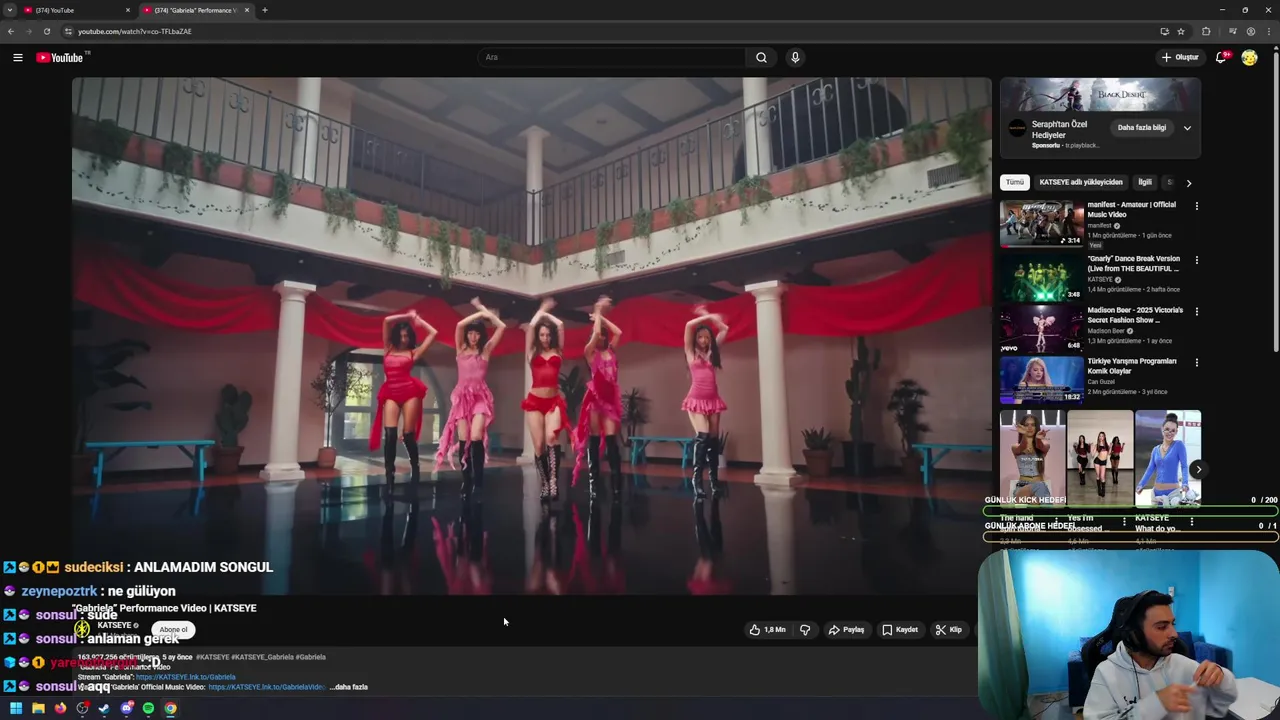Click Daha fazla bilgi on the ad
Viewport: 1280px width, 720px height.
1141,128
